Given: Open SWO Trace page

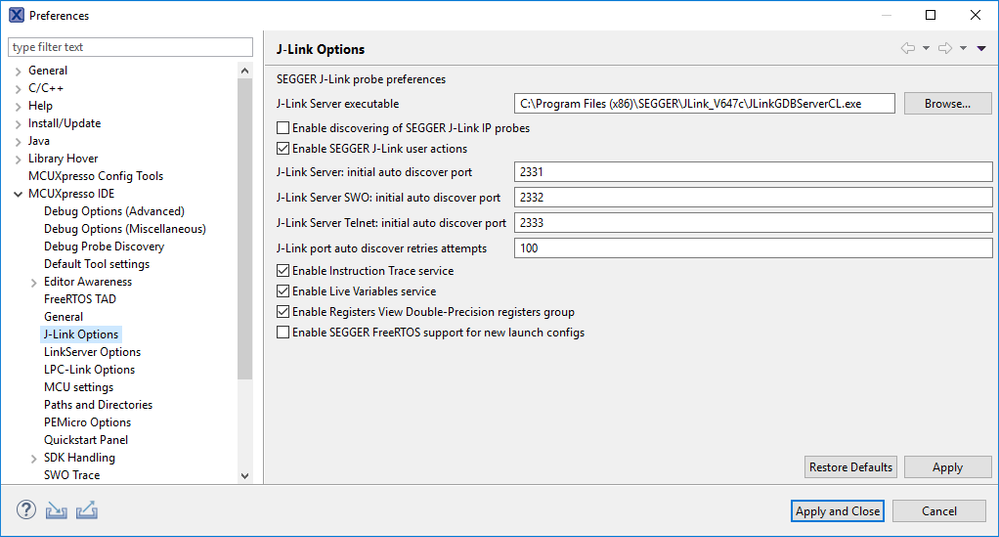Looking at the screenshot, I should coord(72,475).
